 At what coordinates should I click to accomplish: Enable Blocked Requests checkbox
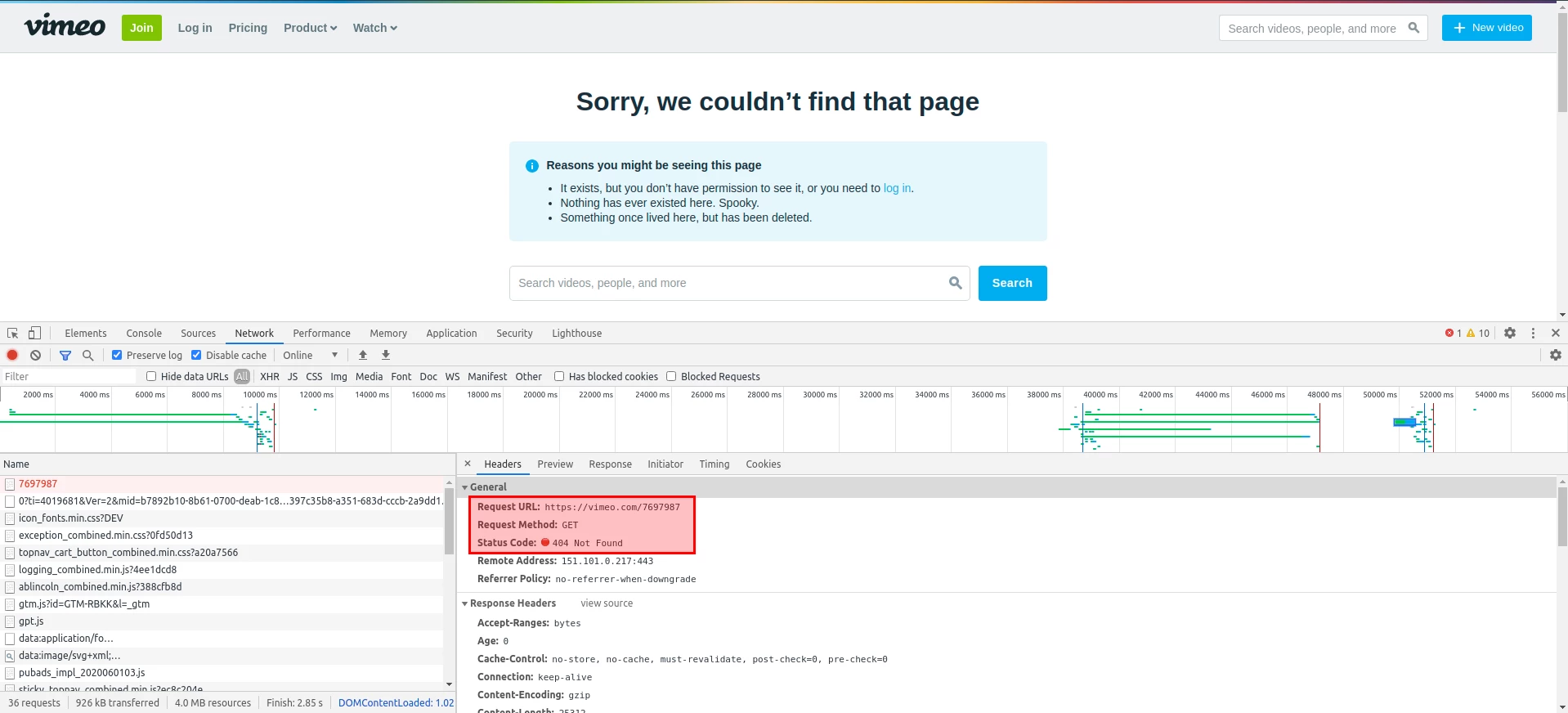671,376
